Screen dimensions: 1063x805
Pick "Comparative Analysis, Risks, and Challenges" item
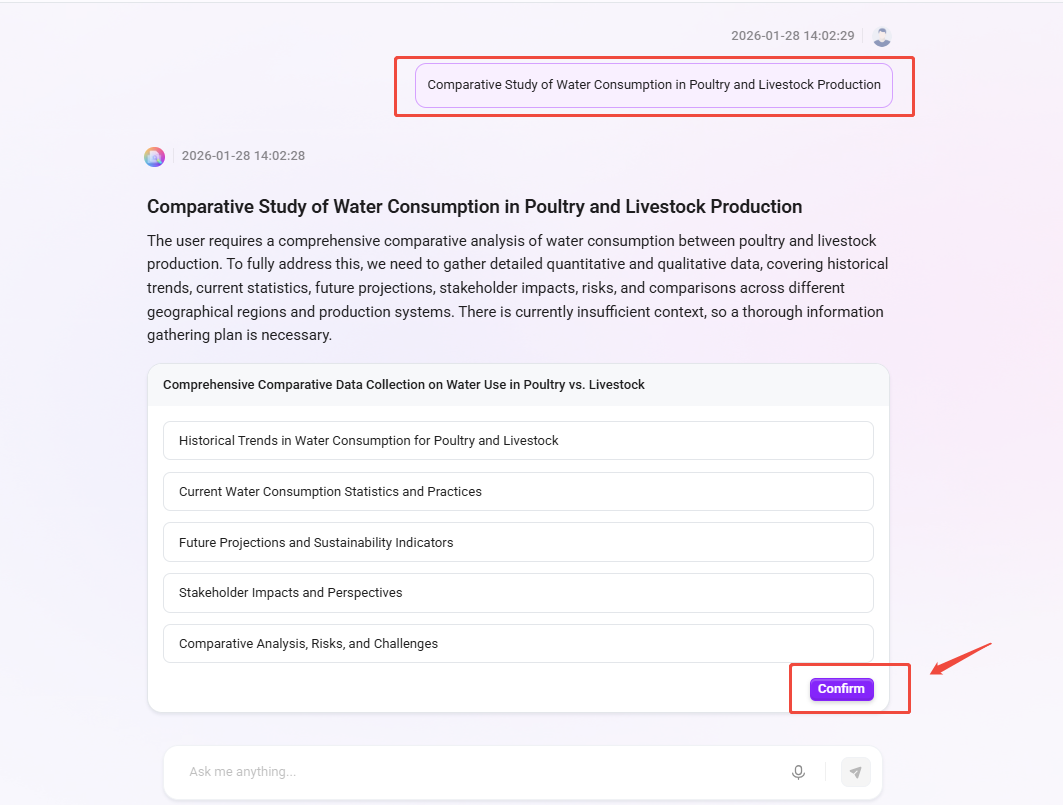tap(518, 644)
